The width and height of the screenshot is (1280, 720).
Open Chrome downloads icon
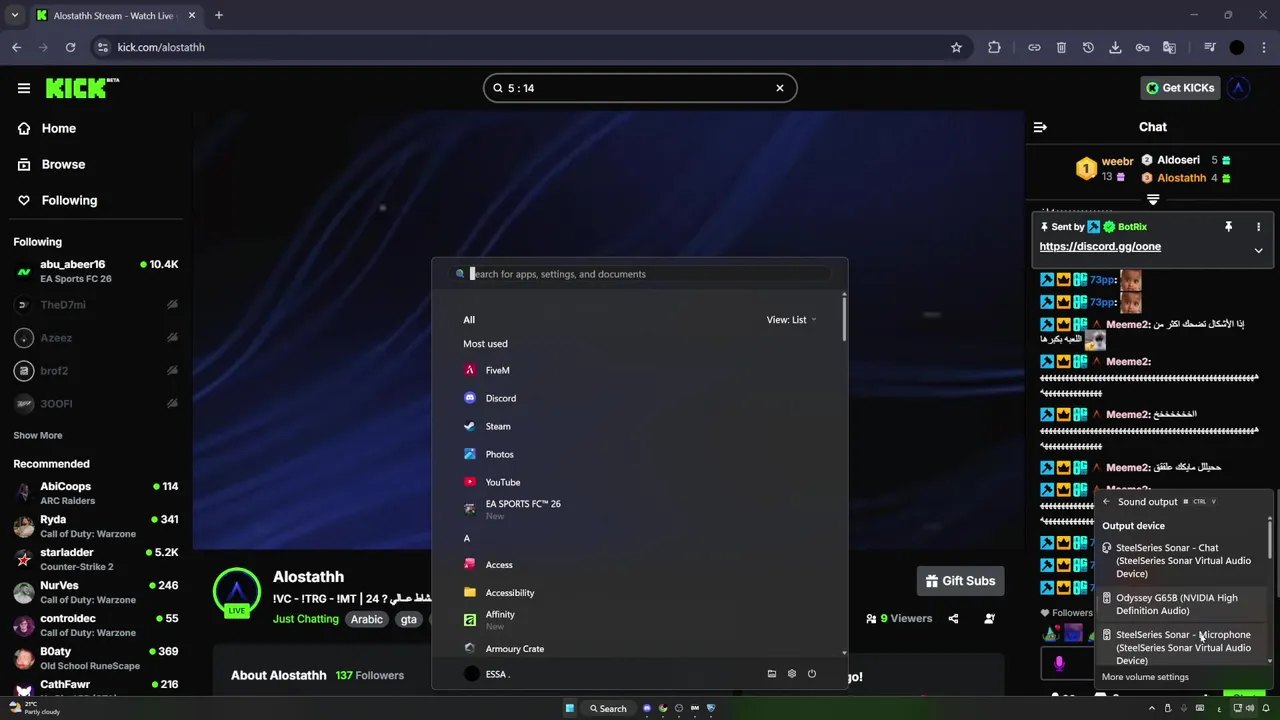coord(1115,47)
